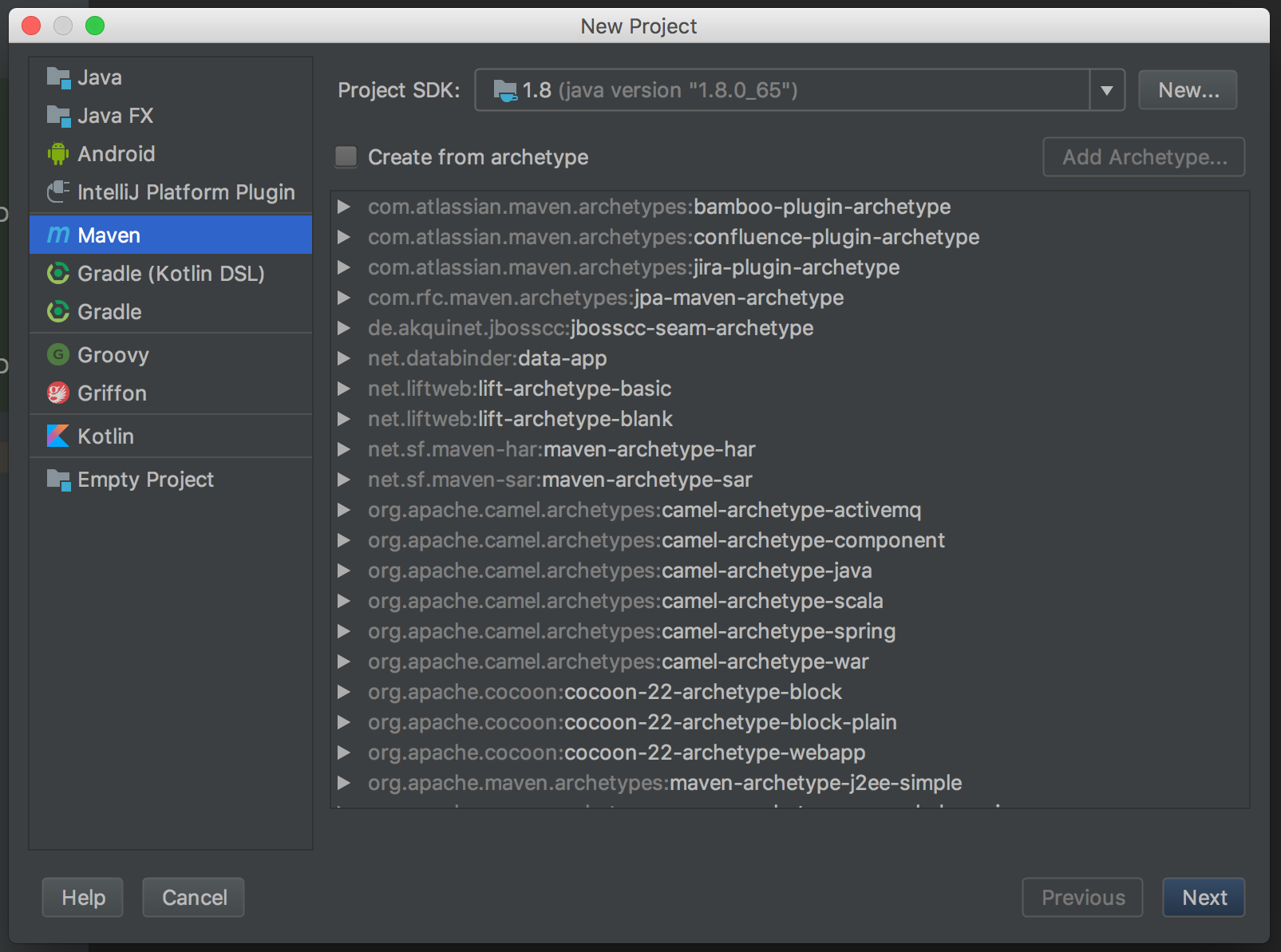Expand lift-archetype-blank entry
This screenshot has width=1281, height=952.
click(x=344, y=419)
